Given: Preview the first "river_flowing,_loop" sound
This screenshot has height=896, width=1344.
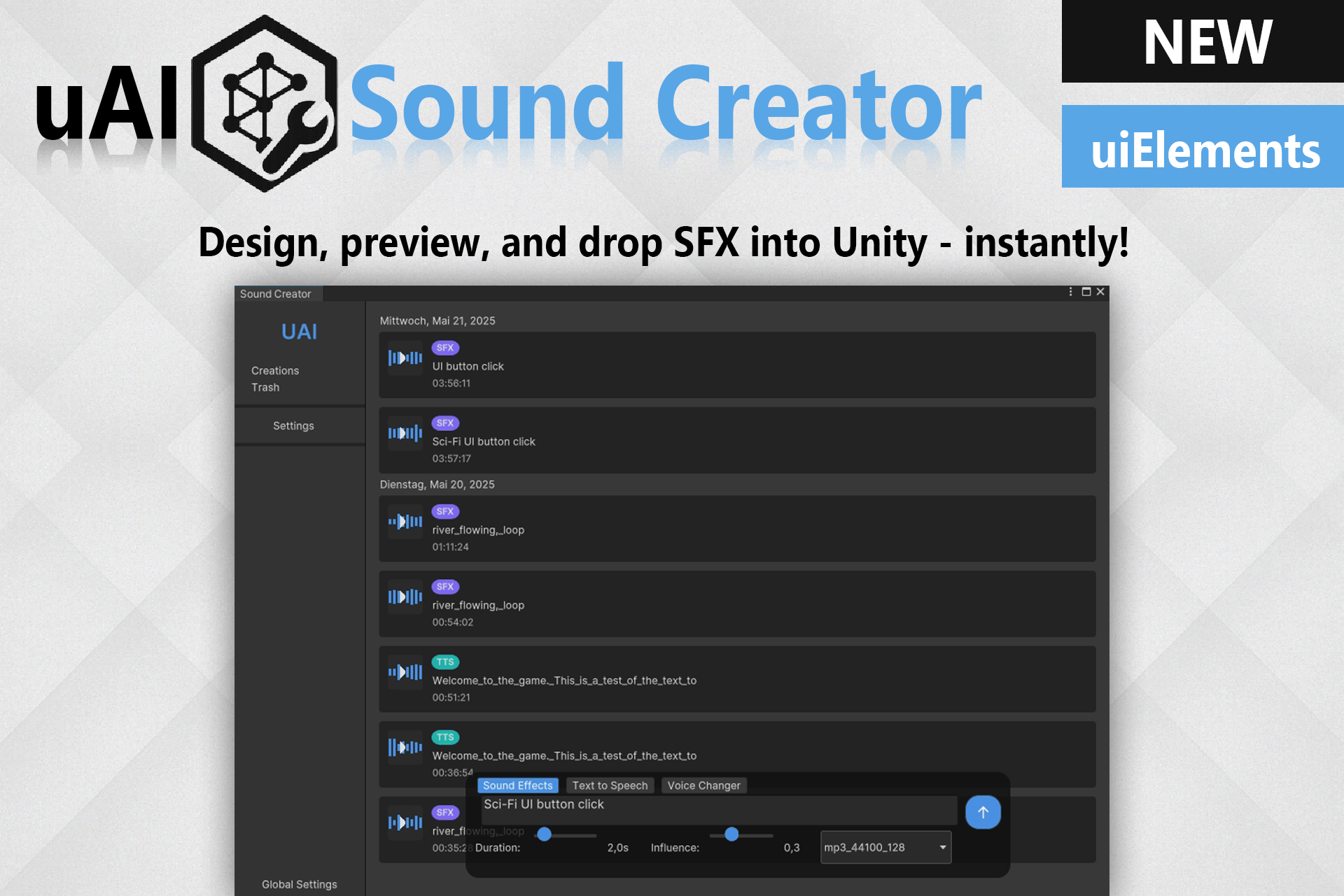Looking at the screenshot, I should (x=405, y=521).
